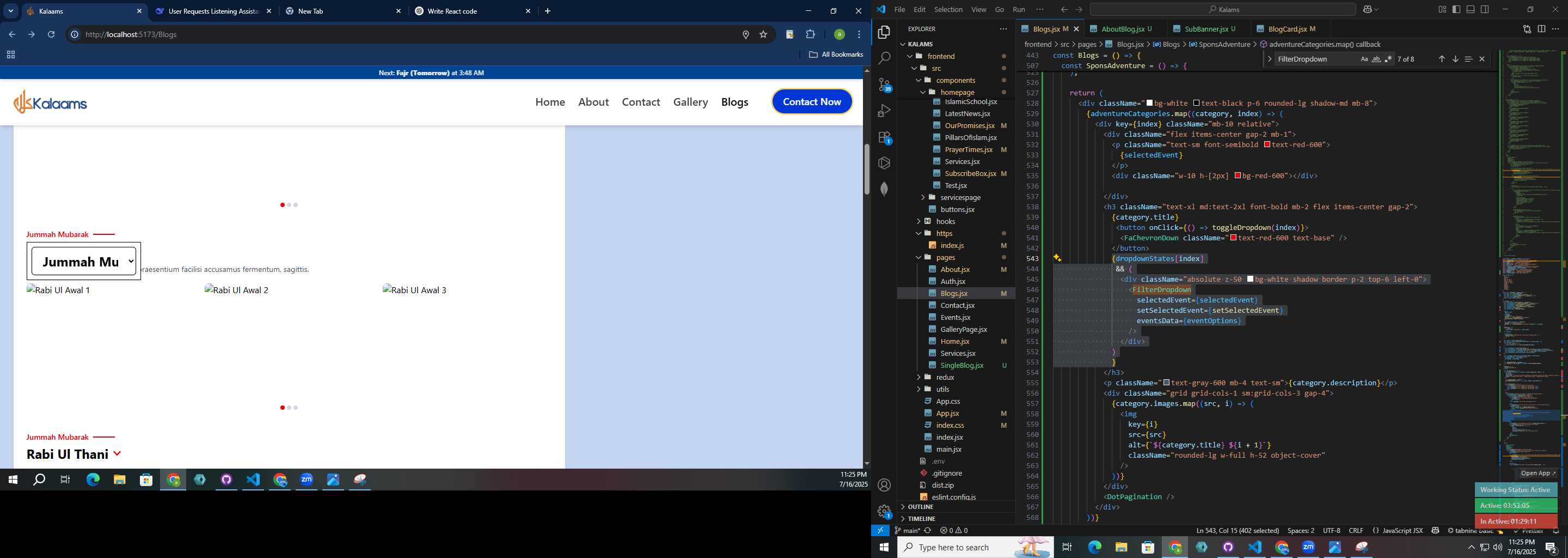Image resolution: width=1568 pixels, height=558 pixels.
Task: Click the bg-white color swatch on line 528
Action: [x=1150, y=103]
